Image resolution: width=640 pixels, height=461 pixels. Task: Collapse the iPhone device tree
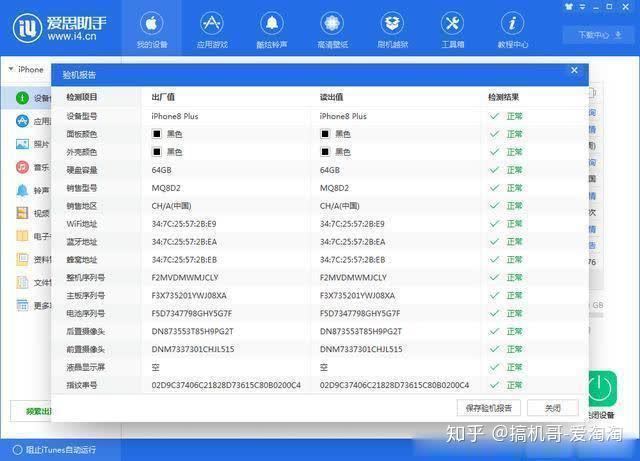pos(11,70)
